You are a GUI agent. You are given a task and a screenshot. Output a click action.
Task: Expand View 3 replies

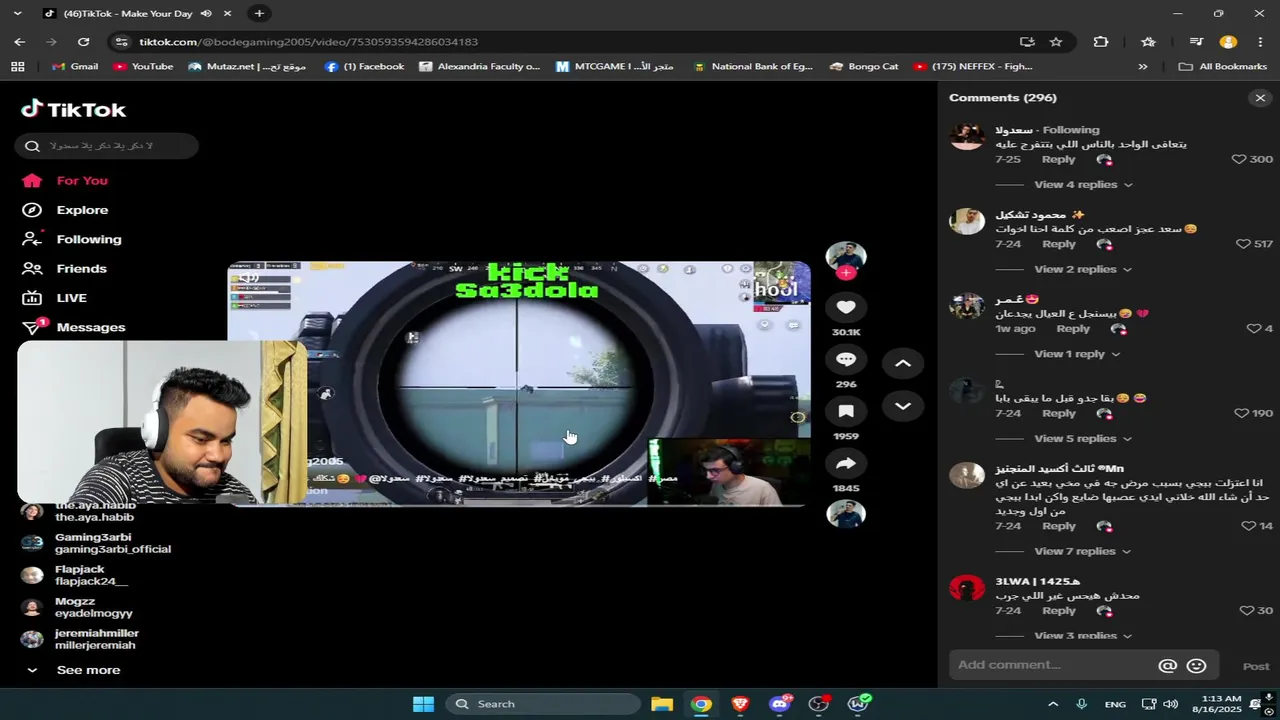click(x=1083, y=636)
